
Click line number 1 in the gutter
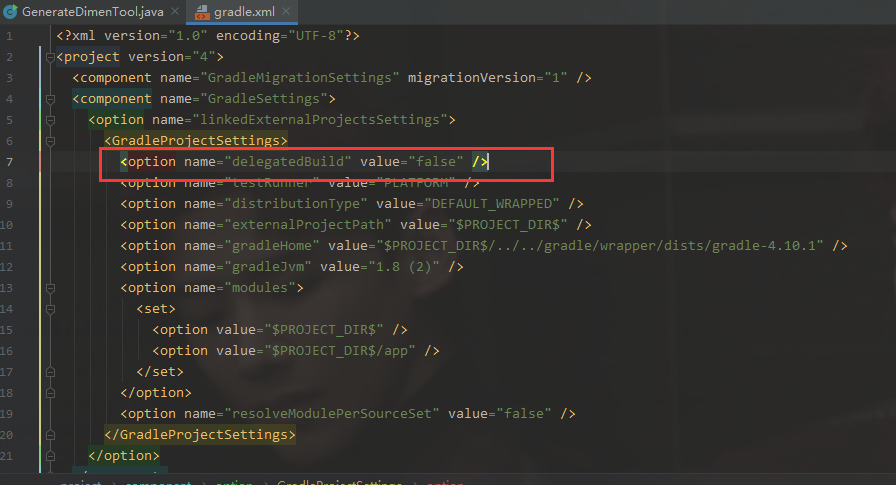click(x=9, y=36)
